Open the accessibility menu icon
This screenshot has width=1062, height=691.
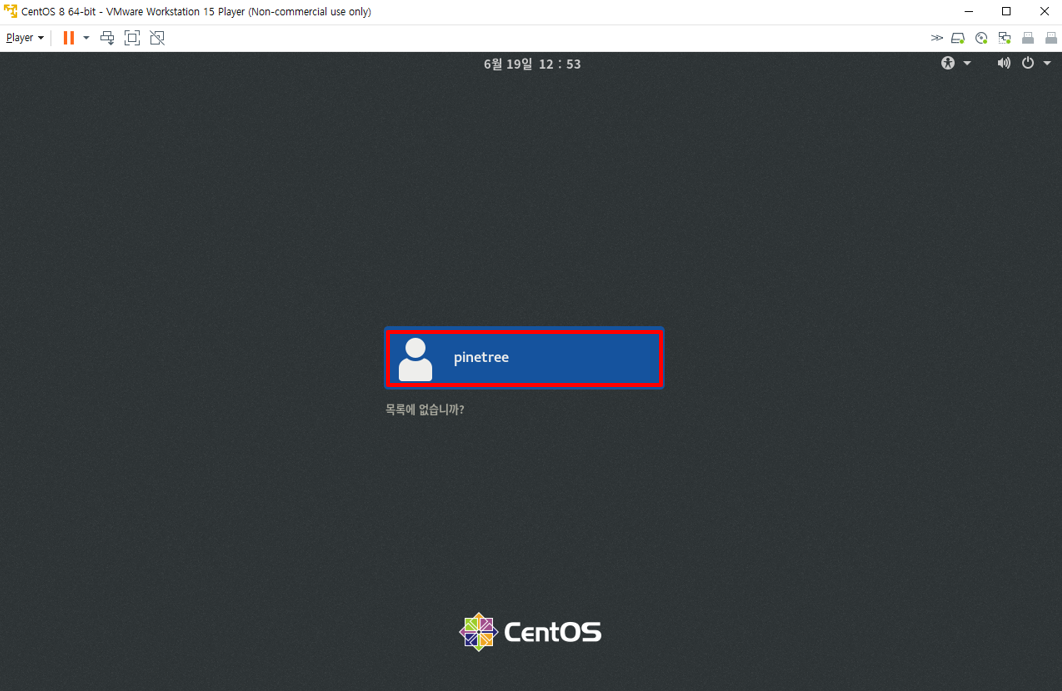948,63
